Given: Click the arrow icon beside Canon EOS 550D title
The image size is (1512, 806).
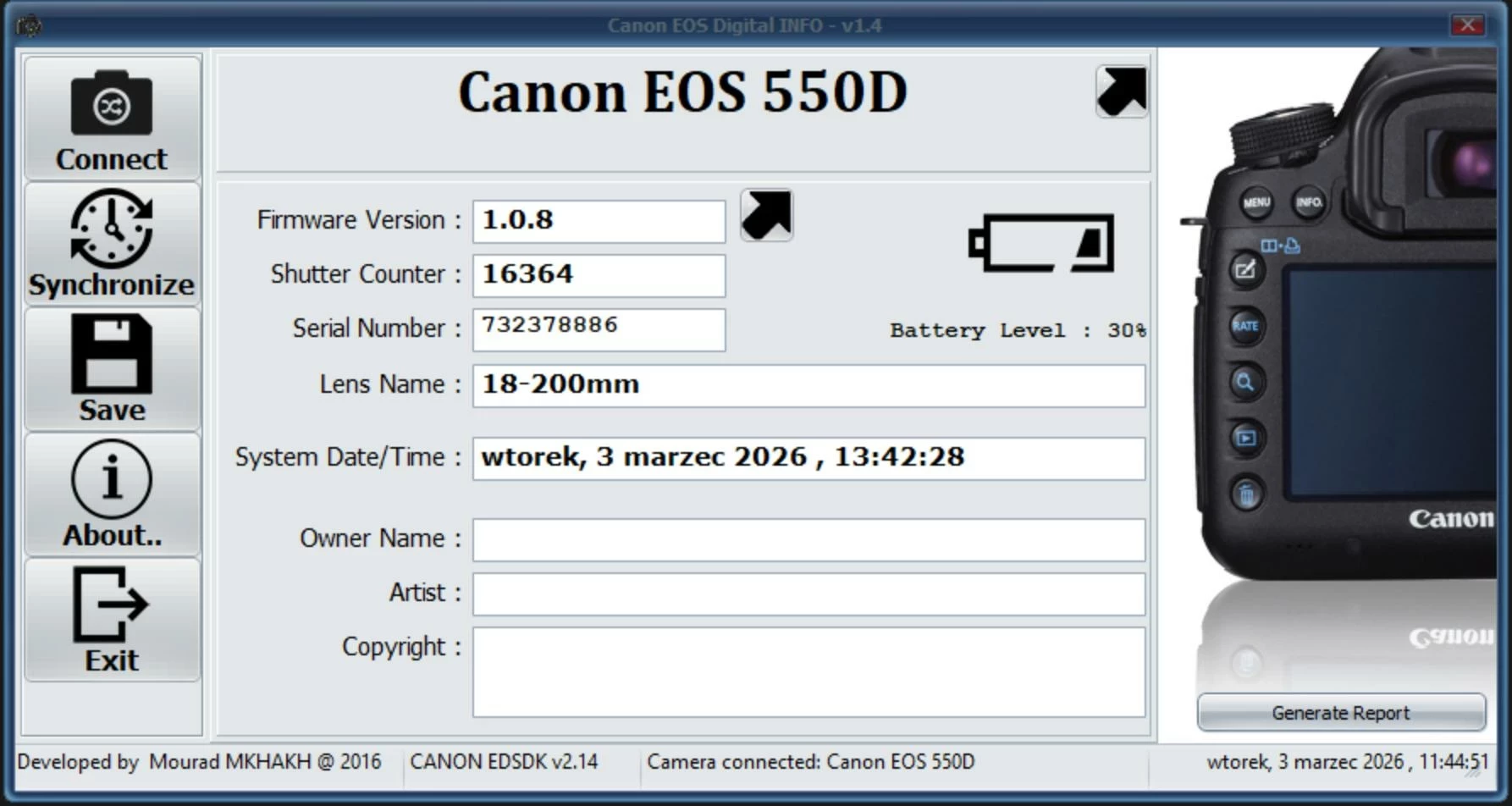Looking at the screenshot, I should pos(1122,91).
